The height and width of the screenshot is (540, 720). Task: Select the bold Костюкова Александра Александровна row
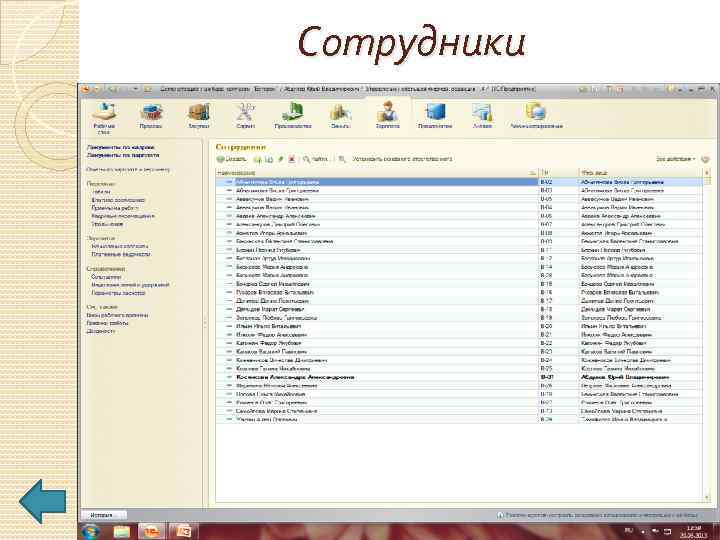tap(459, 377)
